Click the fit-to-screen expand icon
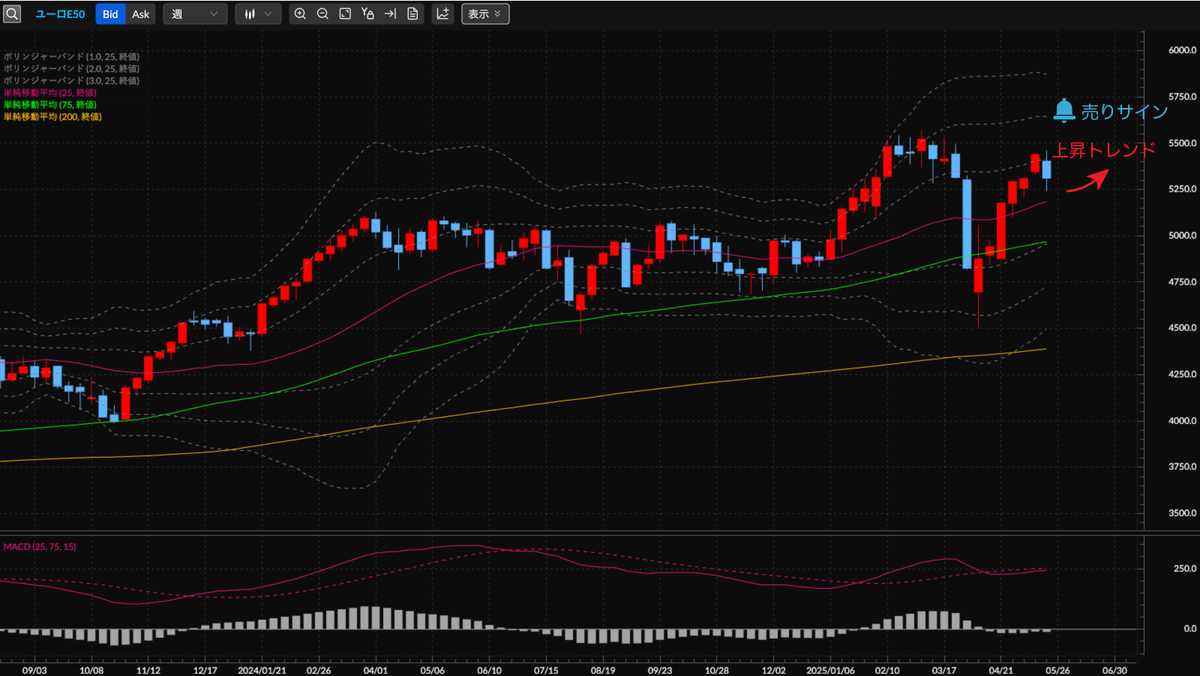The image size is (1200, 676). [344, 14]
